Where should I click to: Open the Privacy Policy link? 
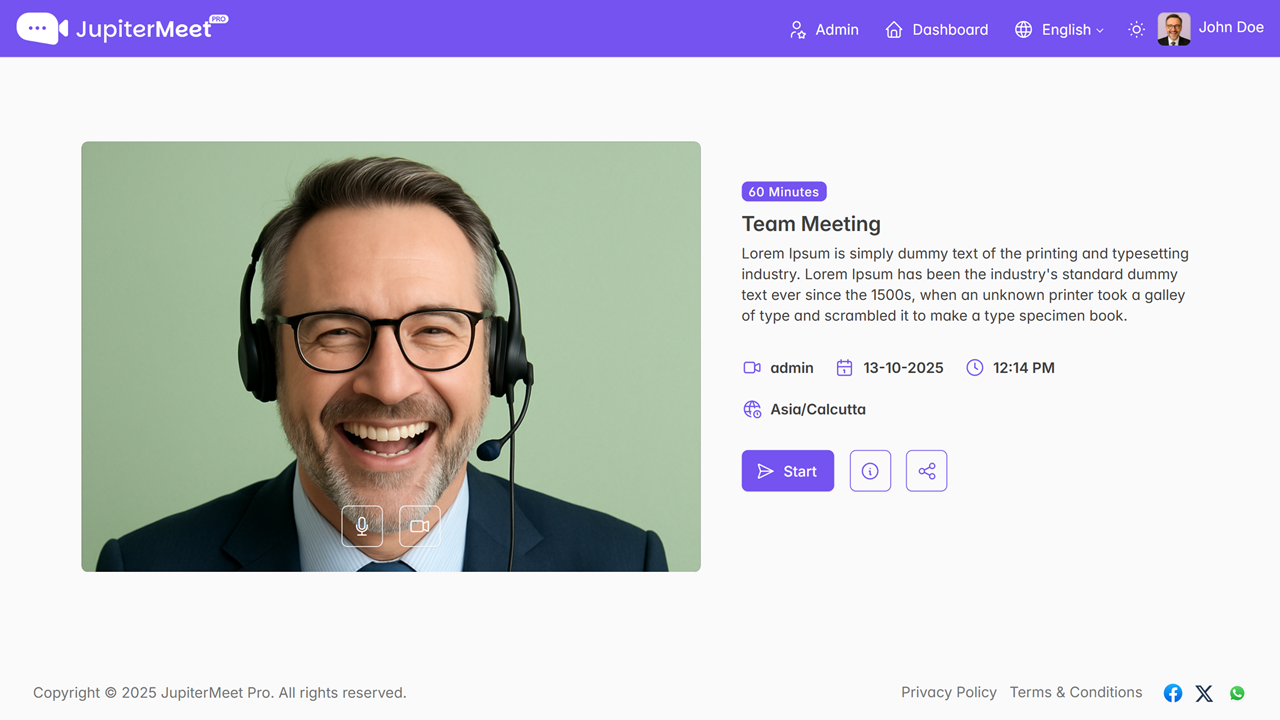tap(948, 692)
